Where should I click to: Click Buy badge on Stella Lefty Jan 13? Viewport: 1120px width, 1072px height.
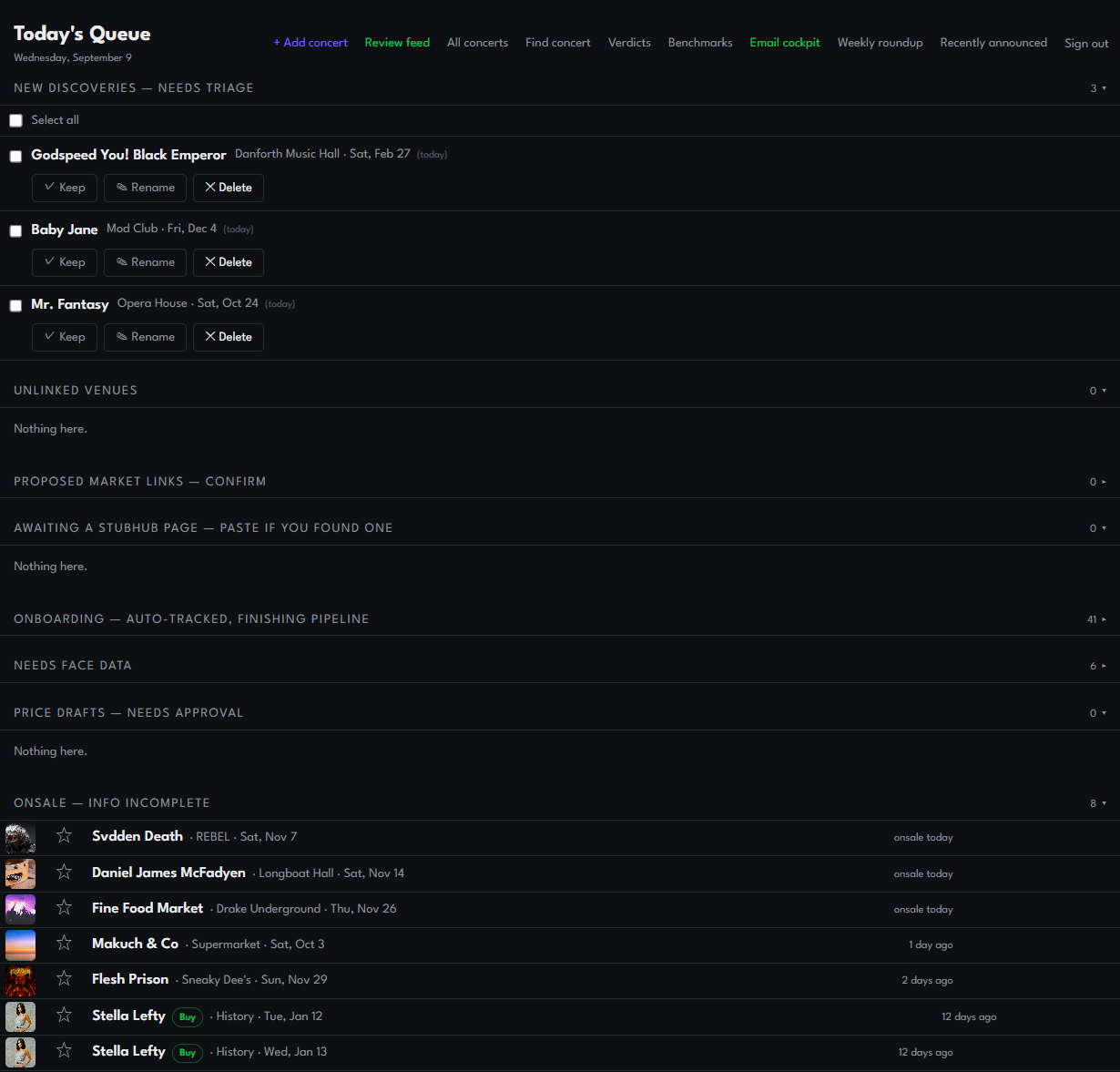click(x=188, y=1052)
